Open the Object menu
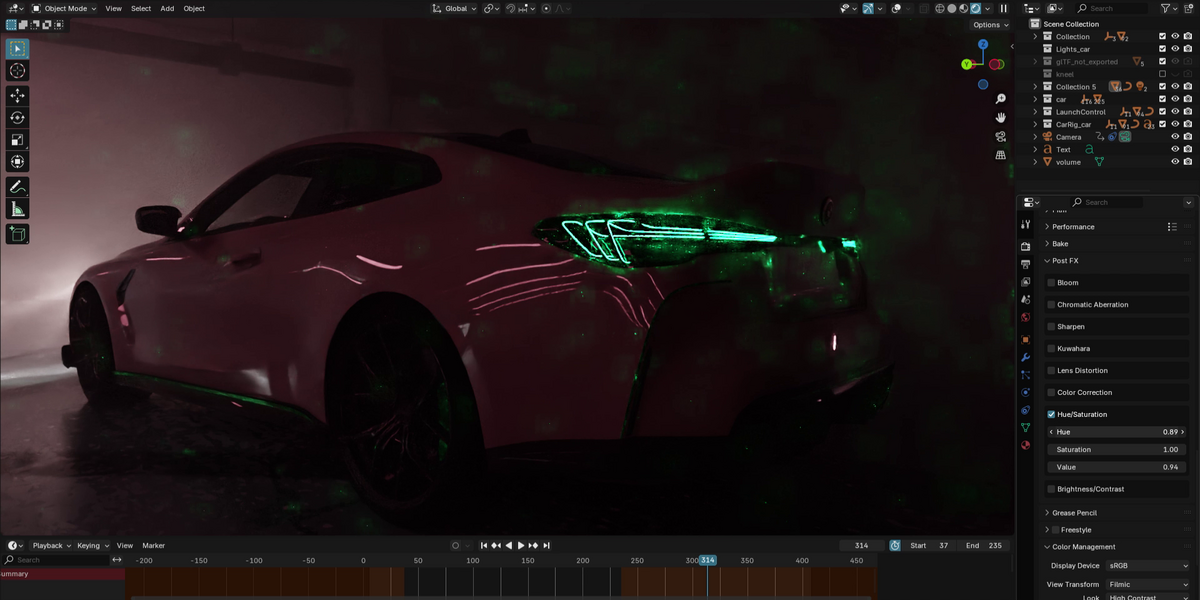1200x600 pixels. (194, 8)
